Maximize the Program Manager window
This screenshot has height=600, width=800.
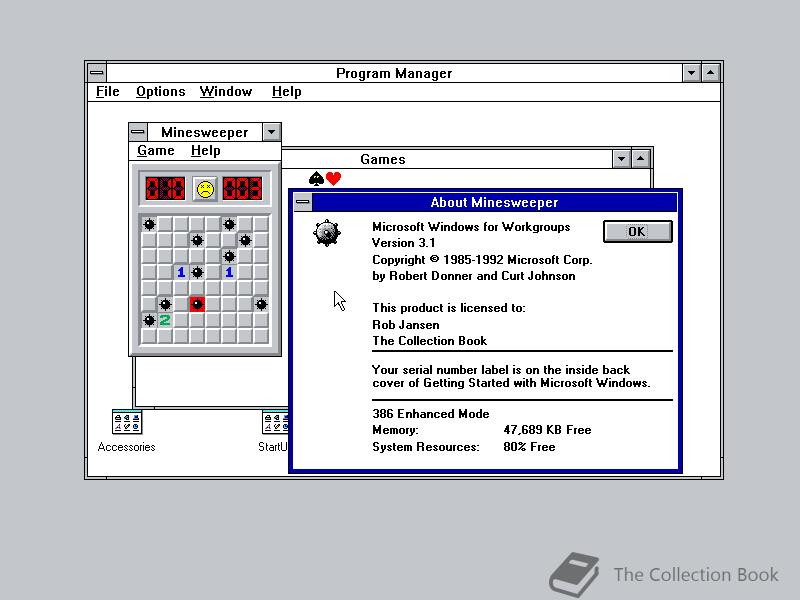point(711,73)
